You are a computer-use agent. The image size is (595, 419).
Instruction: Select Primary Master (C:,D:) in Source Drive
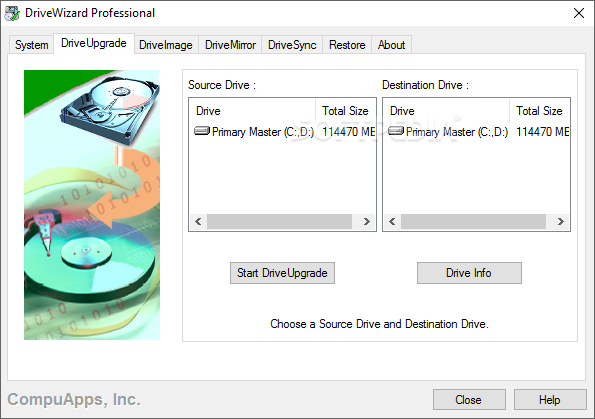pyautogui.click(x=263, y=132)
